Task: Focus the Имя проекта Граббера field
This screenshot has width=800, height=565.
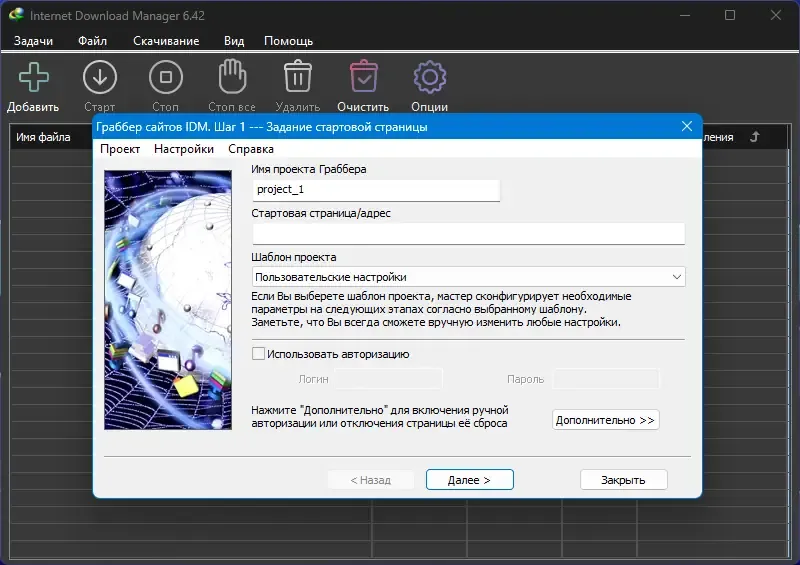Action: [x=376, y=190]
